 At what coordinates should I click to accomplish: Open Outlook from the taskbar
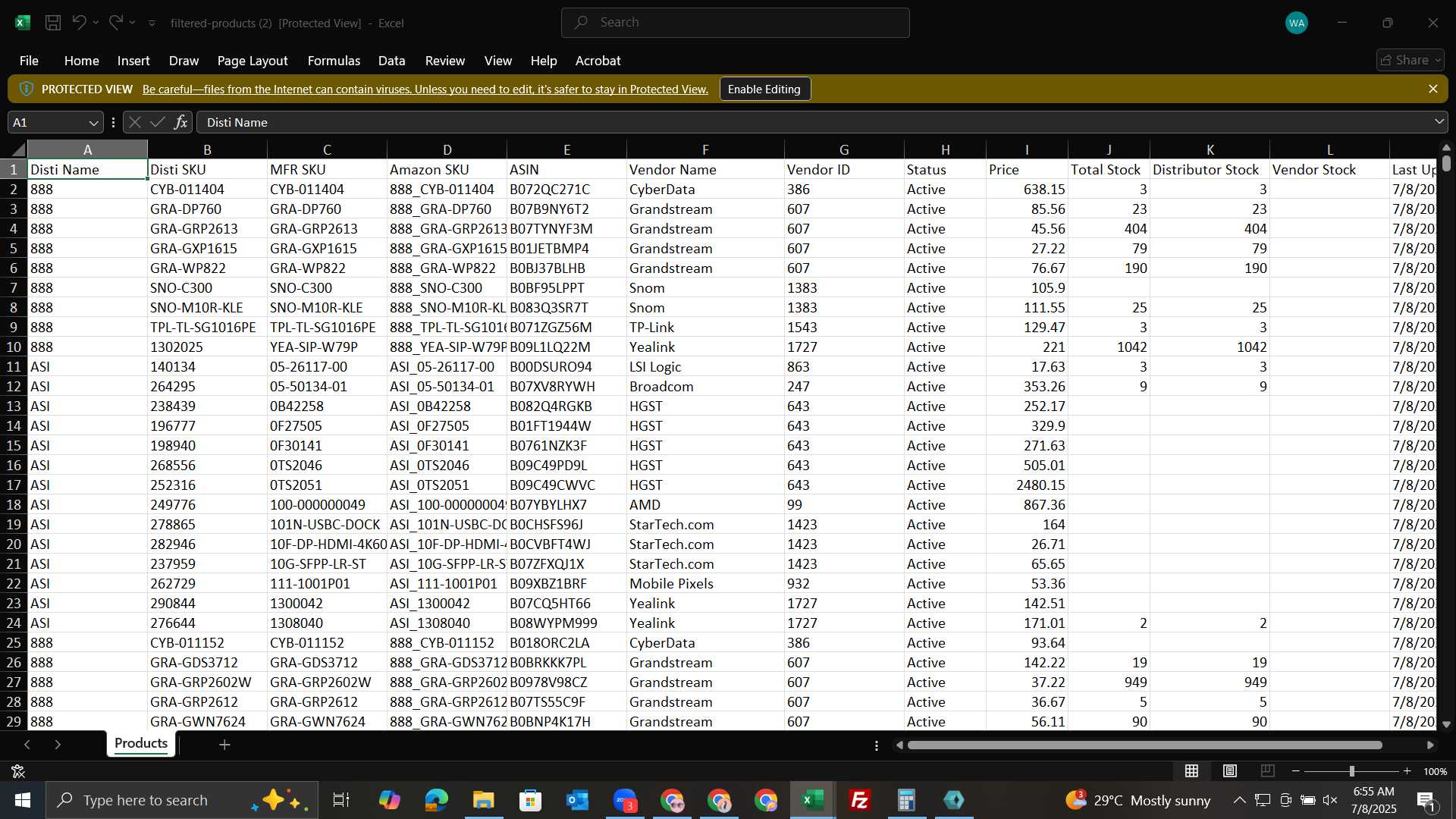(578, 800)
